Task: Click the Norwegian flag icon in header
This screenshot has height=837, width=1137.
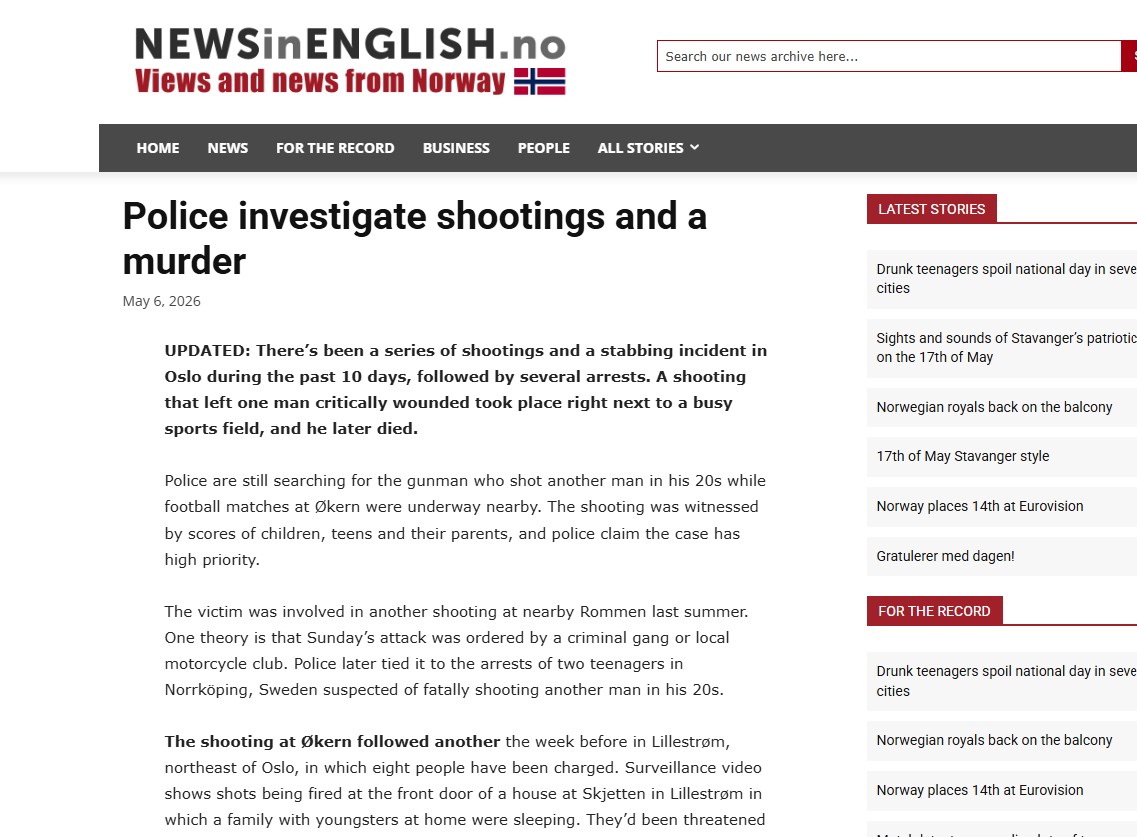Action: pos(539,81)
